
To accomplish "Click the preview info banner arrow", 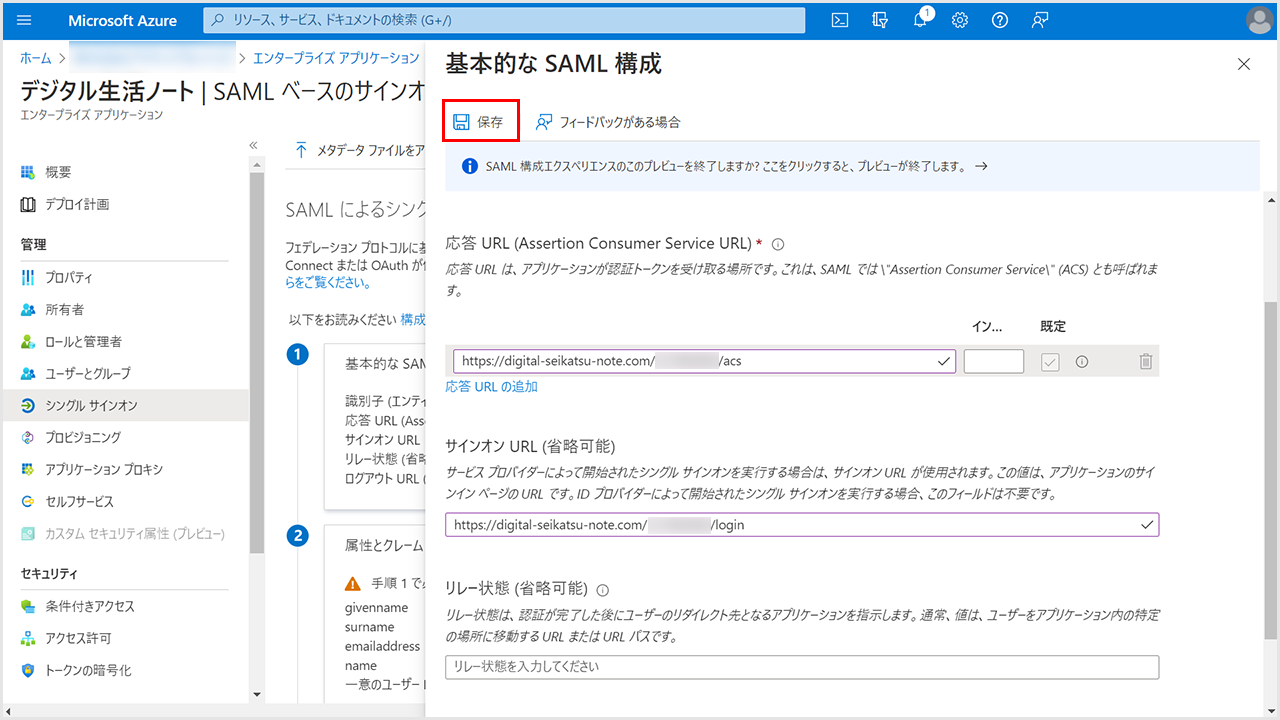I will tap(981, 166).
